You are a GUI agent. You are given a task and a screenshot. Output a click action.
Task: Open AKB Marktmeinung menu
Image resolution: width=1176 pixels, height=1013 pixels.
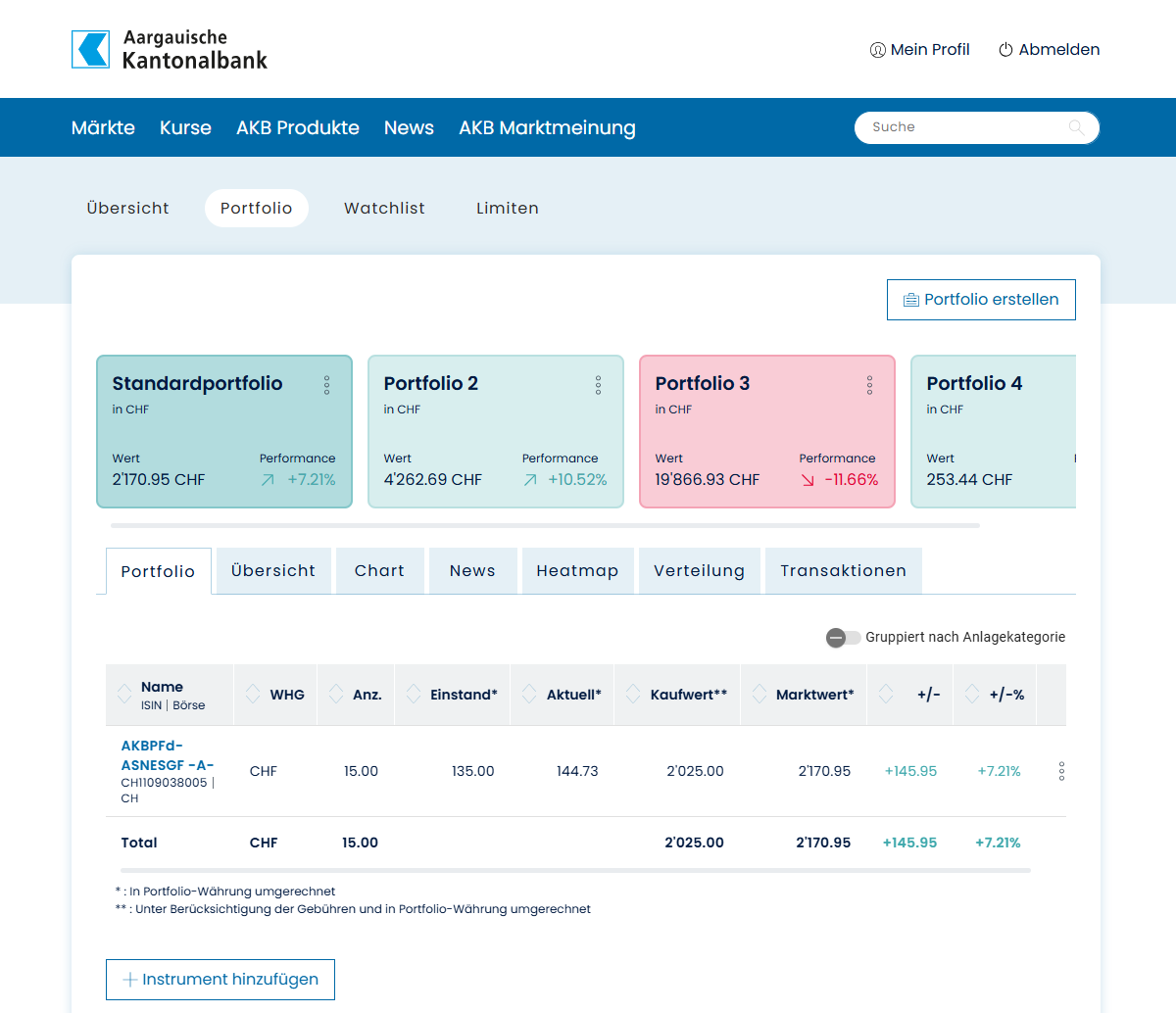coord(547,127)
